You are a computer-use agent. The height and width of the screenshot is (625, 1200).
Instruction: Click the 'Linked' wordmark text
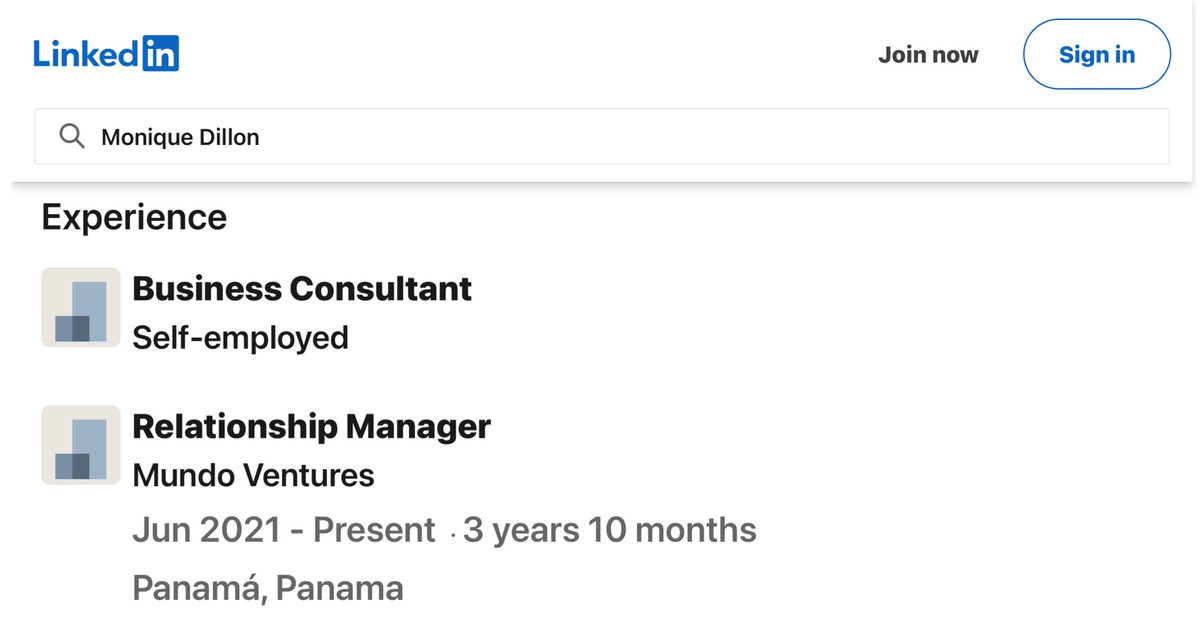tap(86, 53)
